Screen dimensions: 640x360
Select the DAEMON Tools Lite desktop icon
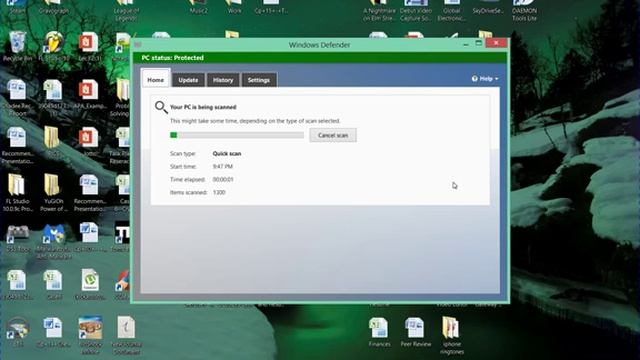(x=524, y=11)
